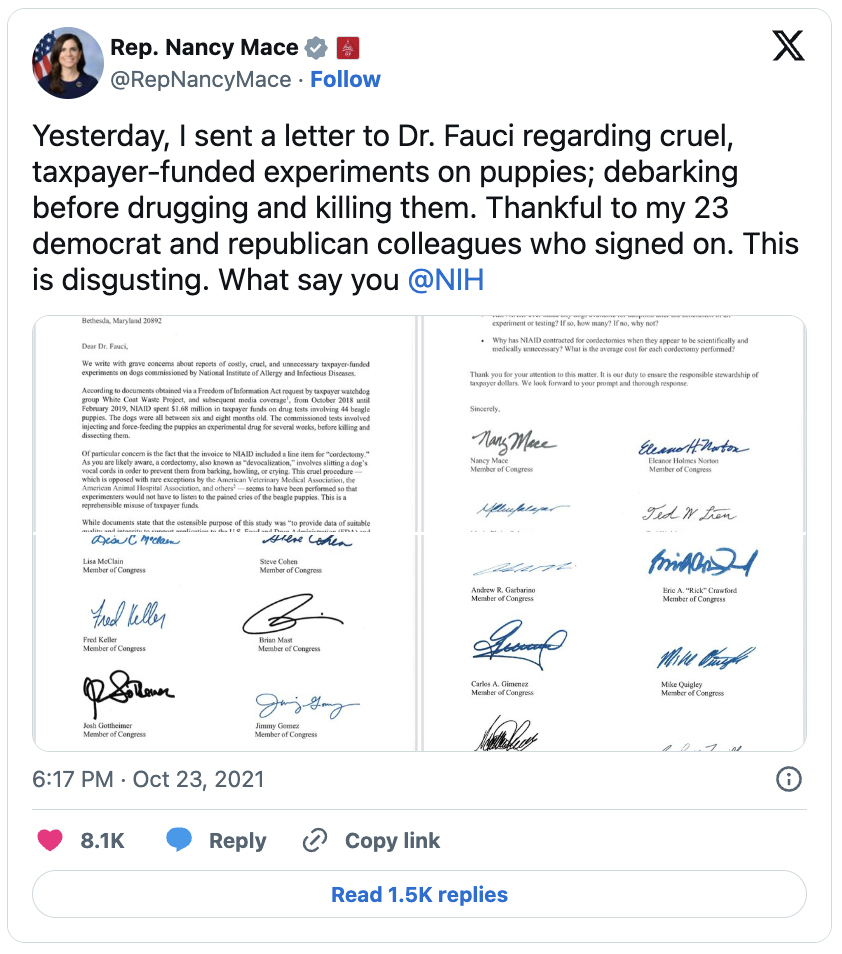
Task: Open the tweet info circle icon
Action: (788, 779)
